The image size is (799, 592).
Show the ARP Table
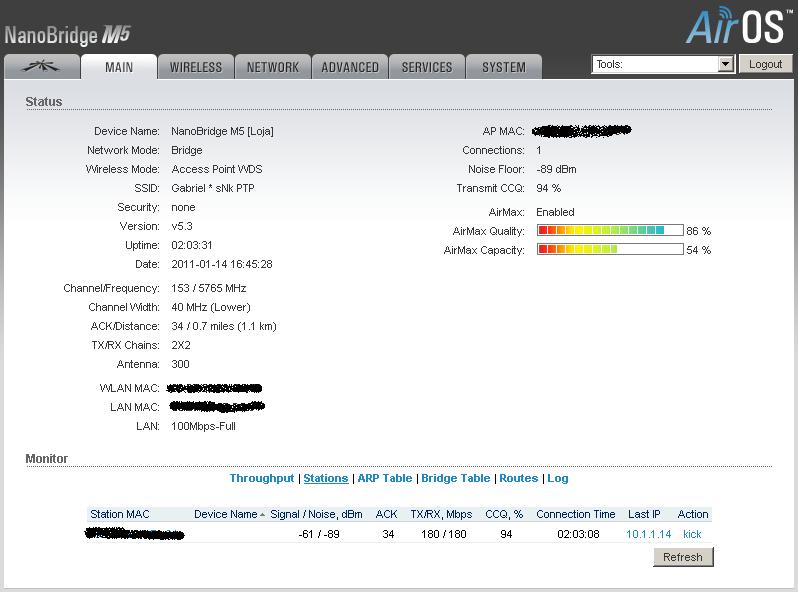click(x=385, y=478)
